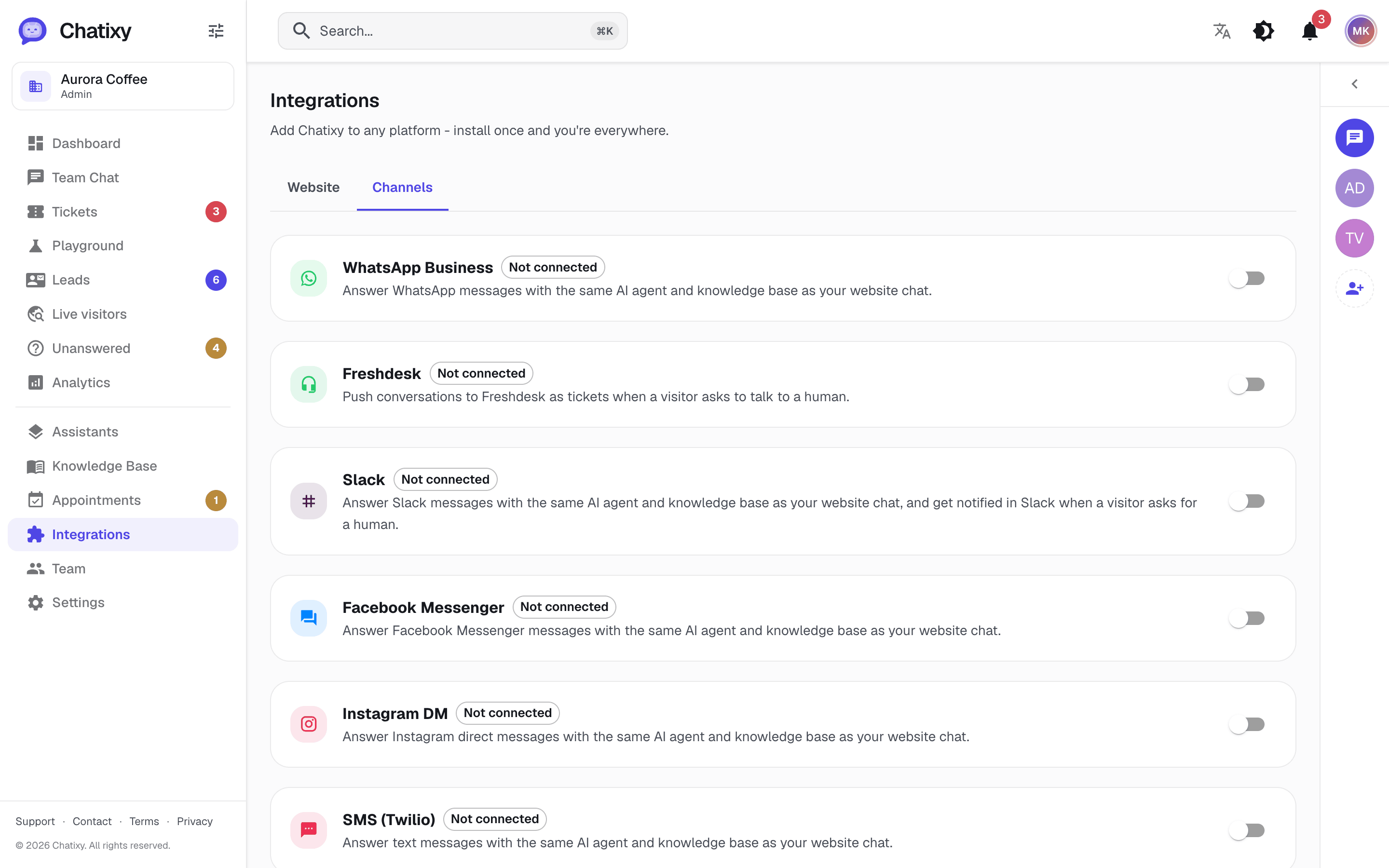Go to Knowledge Base
The width and height of the screenshot is (1389, 868).
point(123,466)
